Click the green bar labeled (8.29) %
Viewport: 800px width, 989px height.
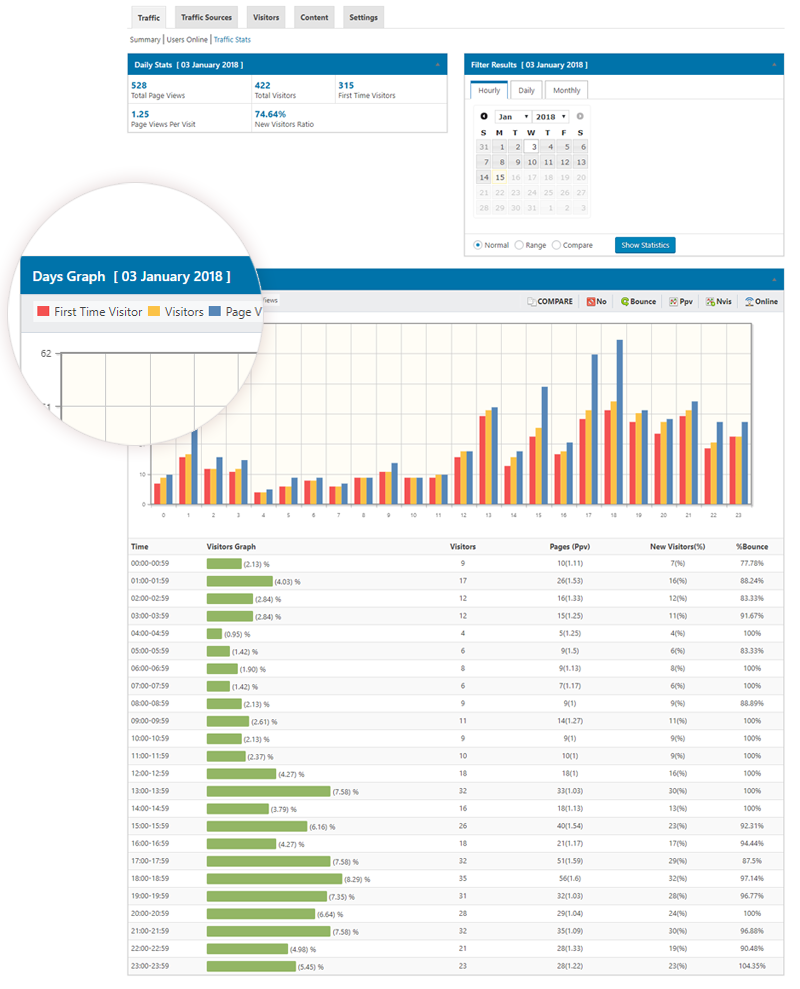[274, 879]
